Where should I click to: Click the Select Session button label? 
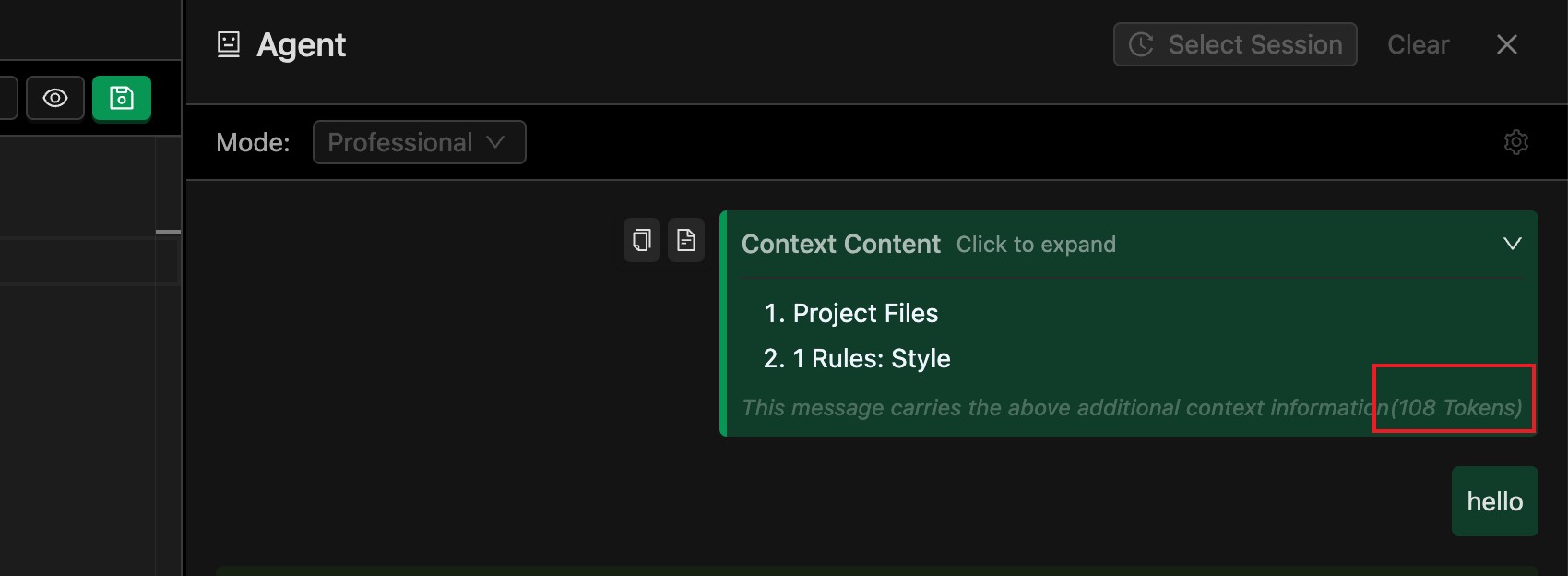point(1254,44)
